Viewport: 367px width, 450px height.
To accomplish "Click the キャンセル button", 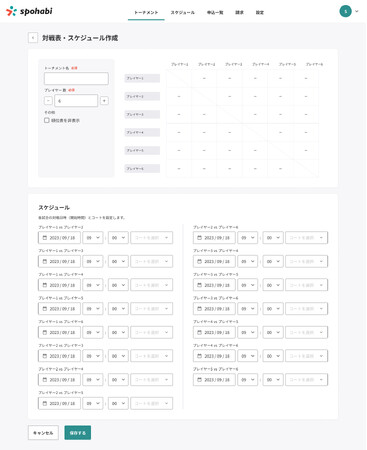I will point(43,433).
